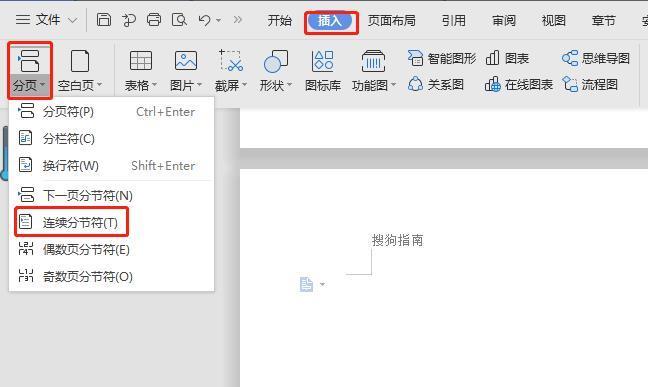Select 分页符(P) from the menu

coord(112,112)
